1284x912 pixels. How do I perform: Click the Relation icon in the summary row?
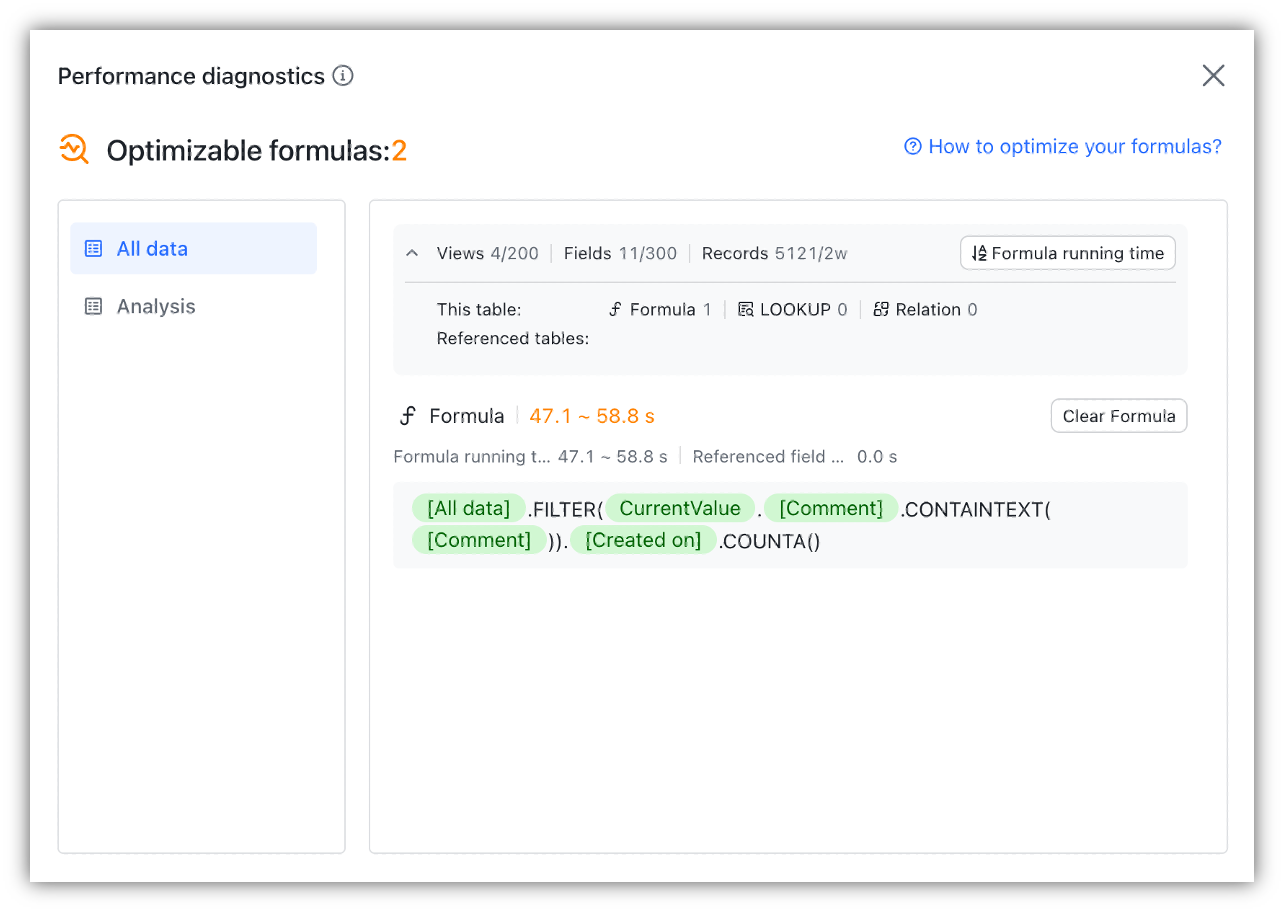click(x=881, y=309)
